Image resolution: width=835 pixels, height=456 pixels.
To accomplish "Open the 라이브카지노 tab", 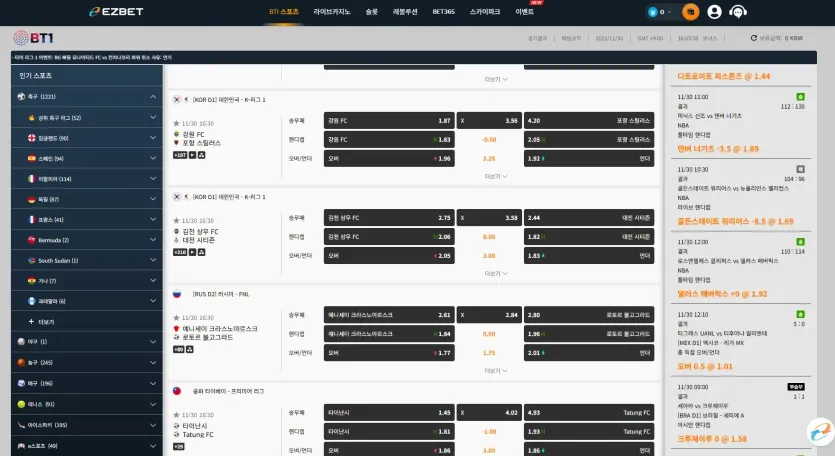I will pos(332,12).
